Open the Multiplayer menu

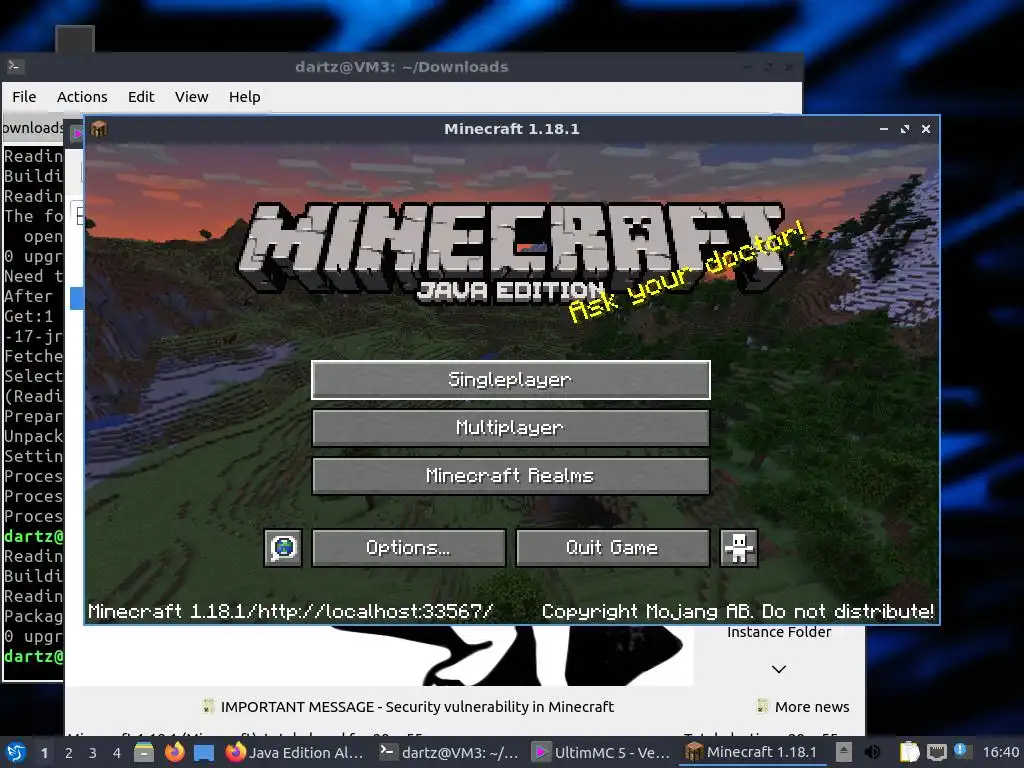click(511, 428)
